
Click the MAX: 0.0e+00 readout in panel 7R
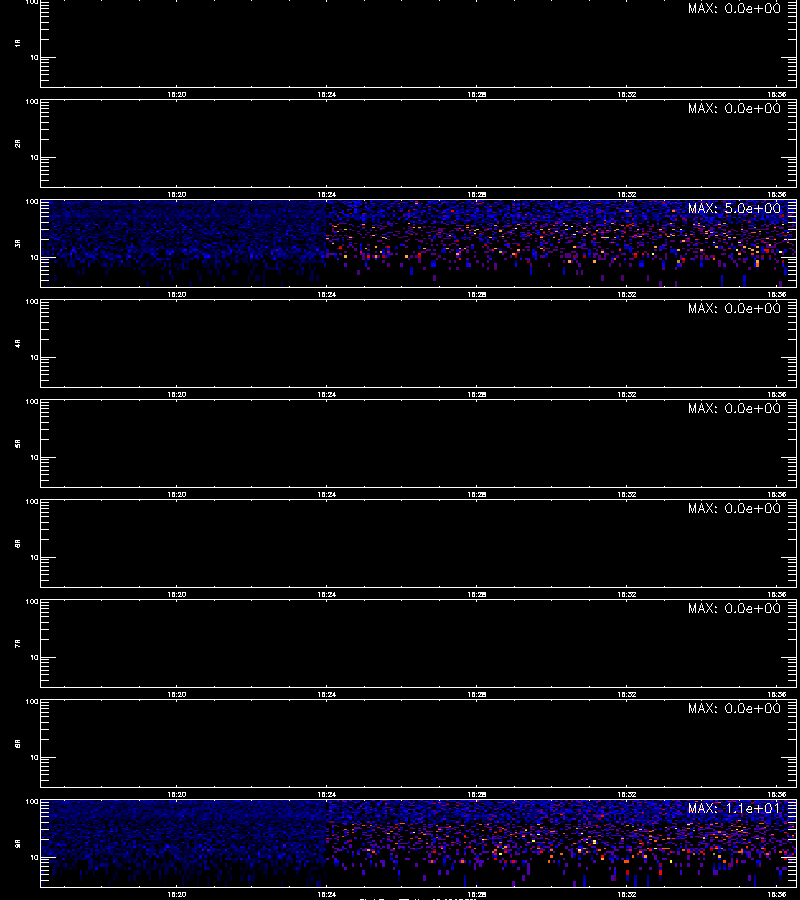tap(734, 608)
